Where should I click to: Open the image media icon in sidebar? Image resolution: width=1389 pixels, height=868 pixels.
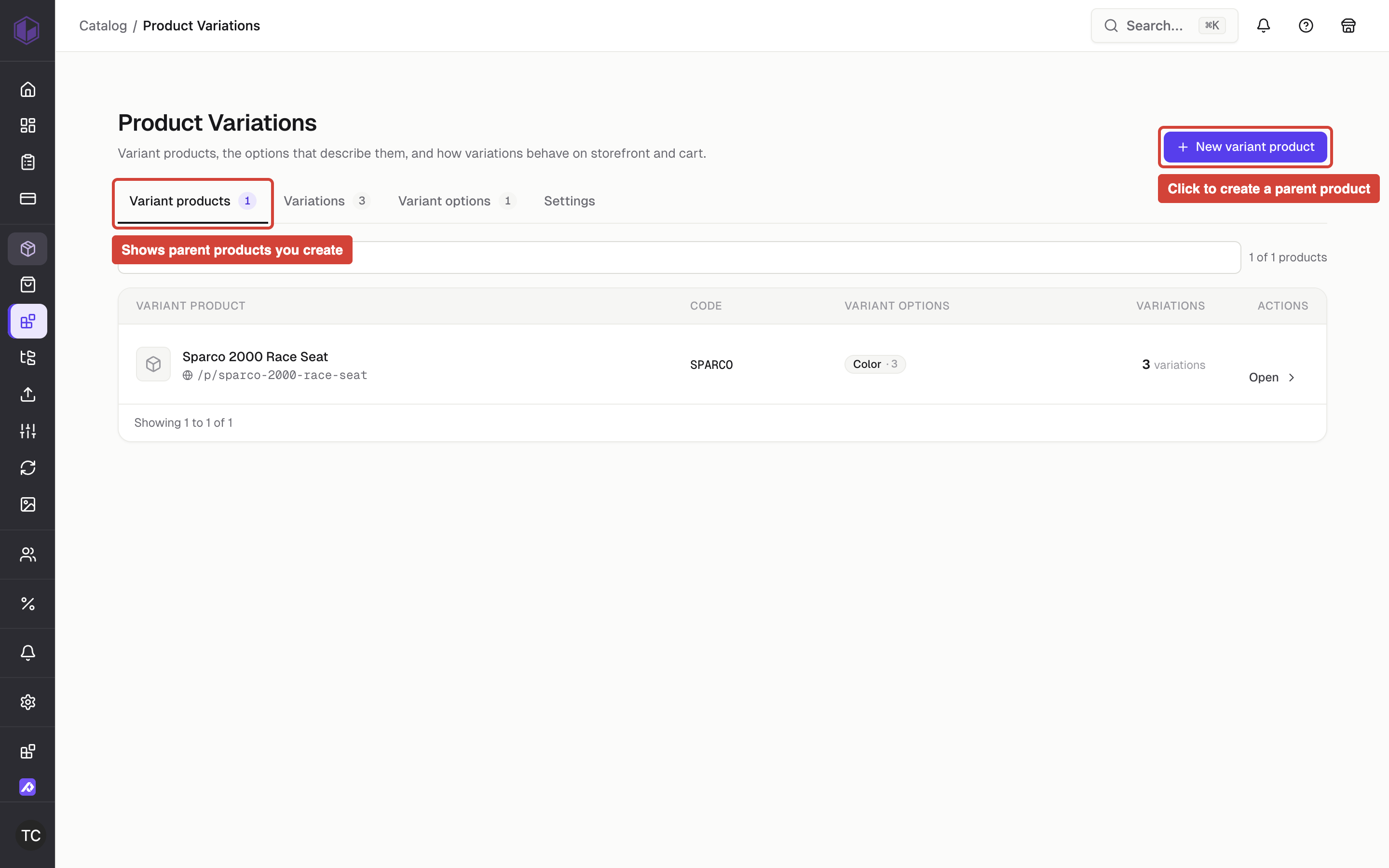coord(27,504)
